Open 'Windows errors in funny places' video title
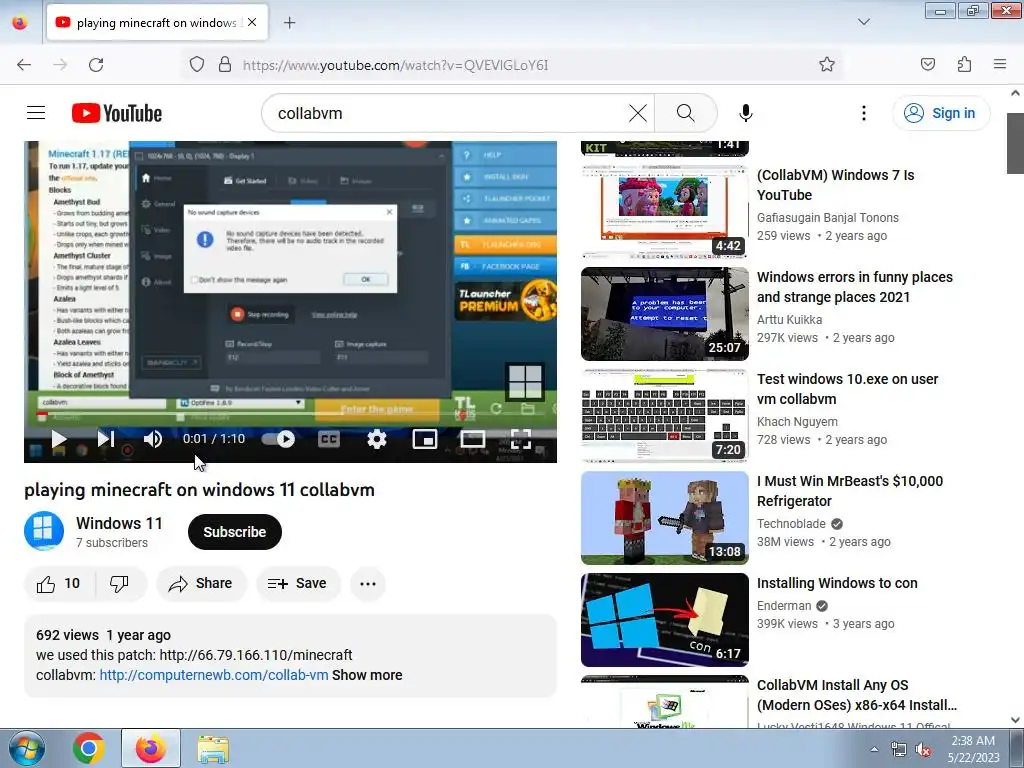This screenshot has width=1024, height=768. [x=854, y=287]
